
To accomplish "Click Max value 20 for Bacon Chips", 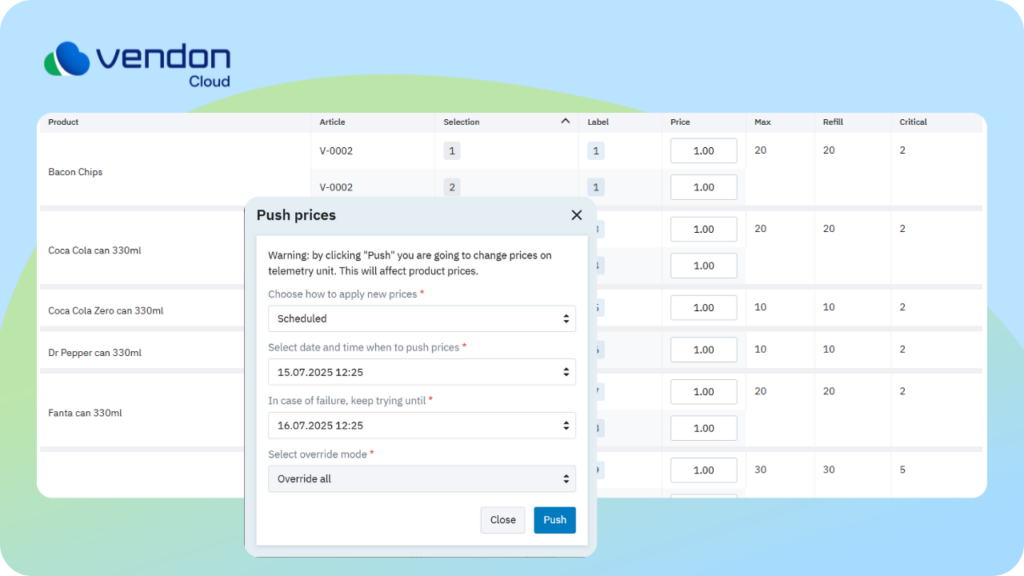I will [760, 150].
